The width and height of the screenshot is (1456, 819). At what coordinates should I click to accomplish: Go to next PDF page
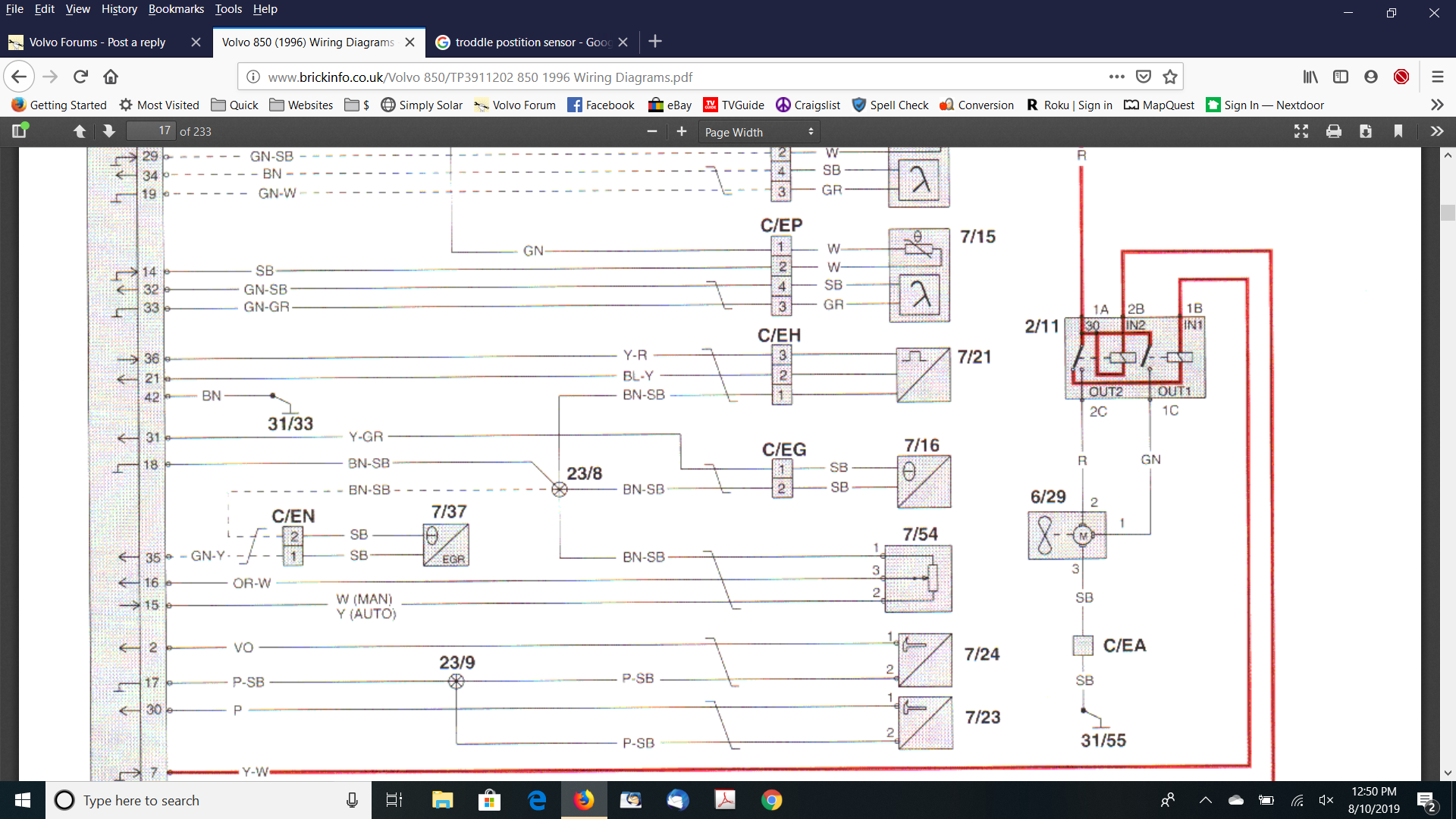(x=108, y=131)
